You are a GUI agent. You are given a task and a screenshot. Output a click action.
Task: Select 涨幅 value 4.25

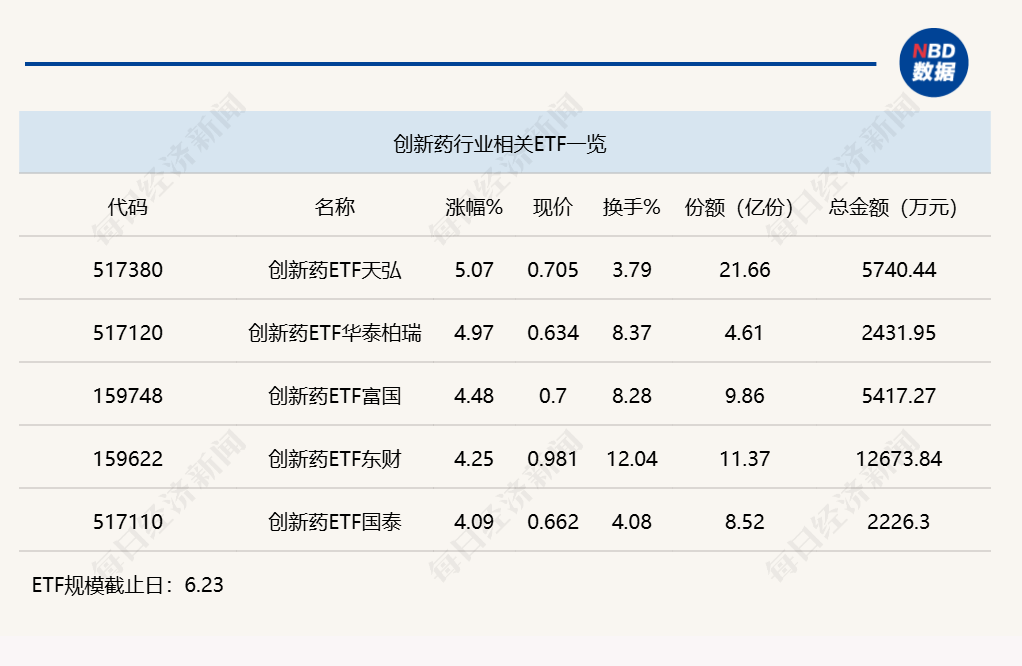[x=474, y=459]
